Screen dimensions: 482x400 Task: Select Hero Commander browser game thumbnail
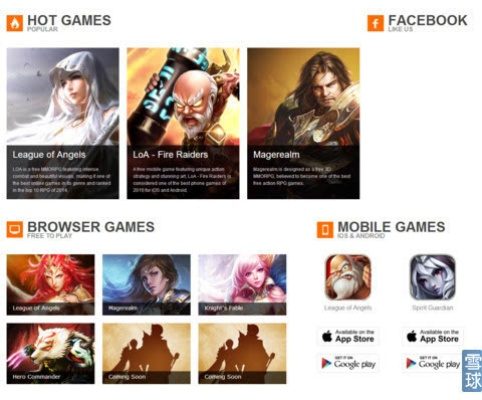[51, 353]
